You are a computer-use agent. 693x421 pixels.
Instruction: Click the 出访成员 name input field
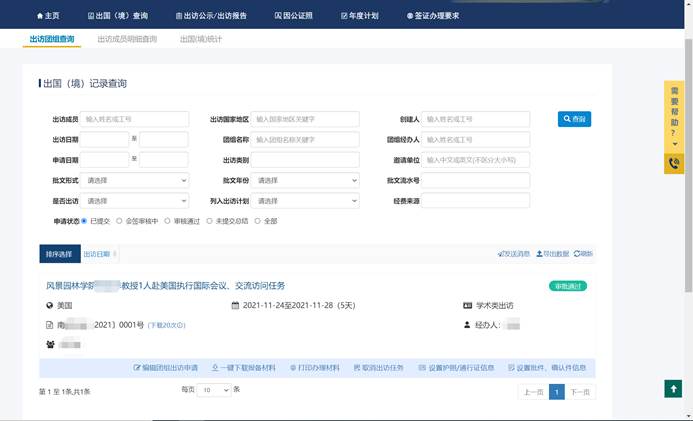click(135, 119)
